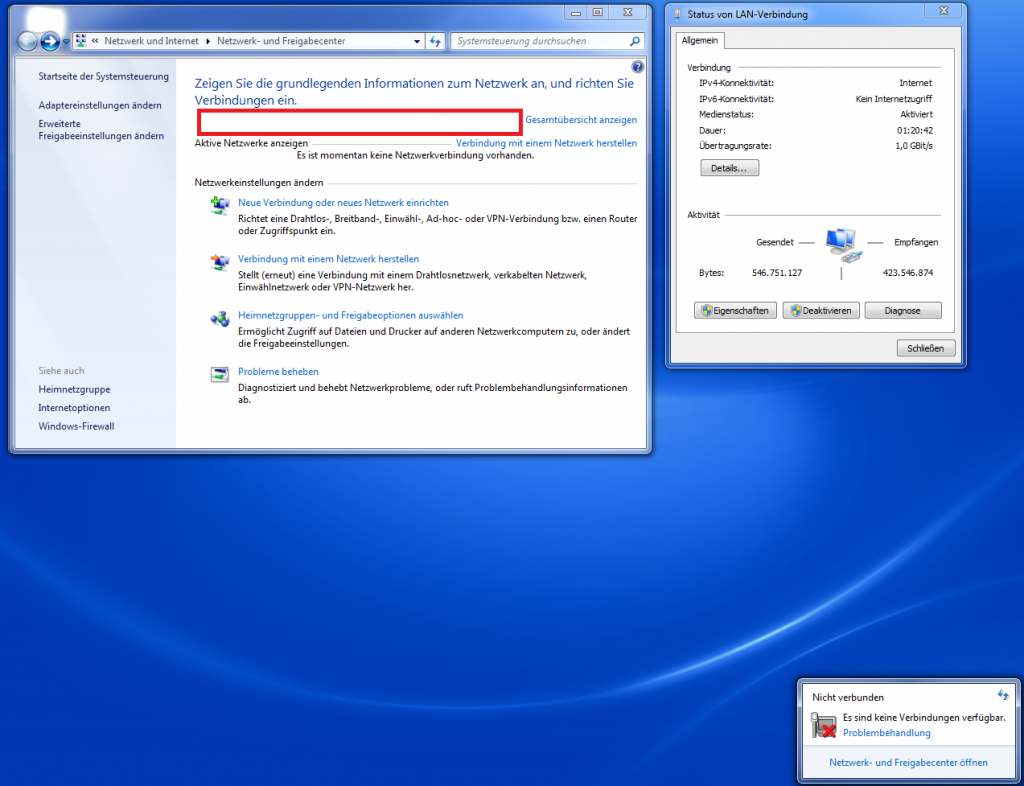Open 'Heimnetzgruppen- und Freigabeoptionen auswählen'
Image resolution: width=1024 pixels, height=786 pixels.
click(351, 315)
